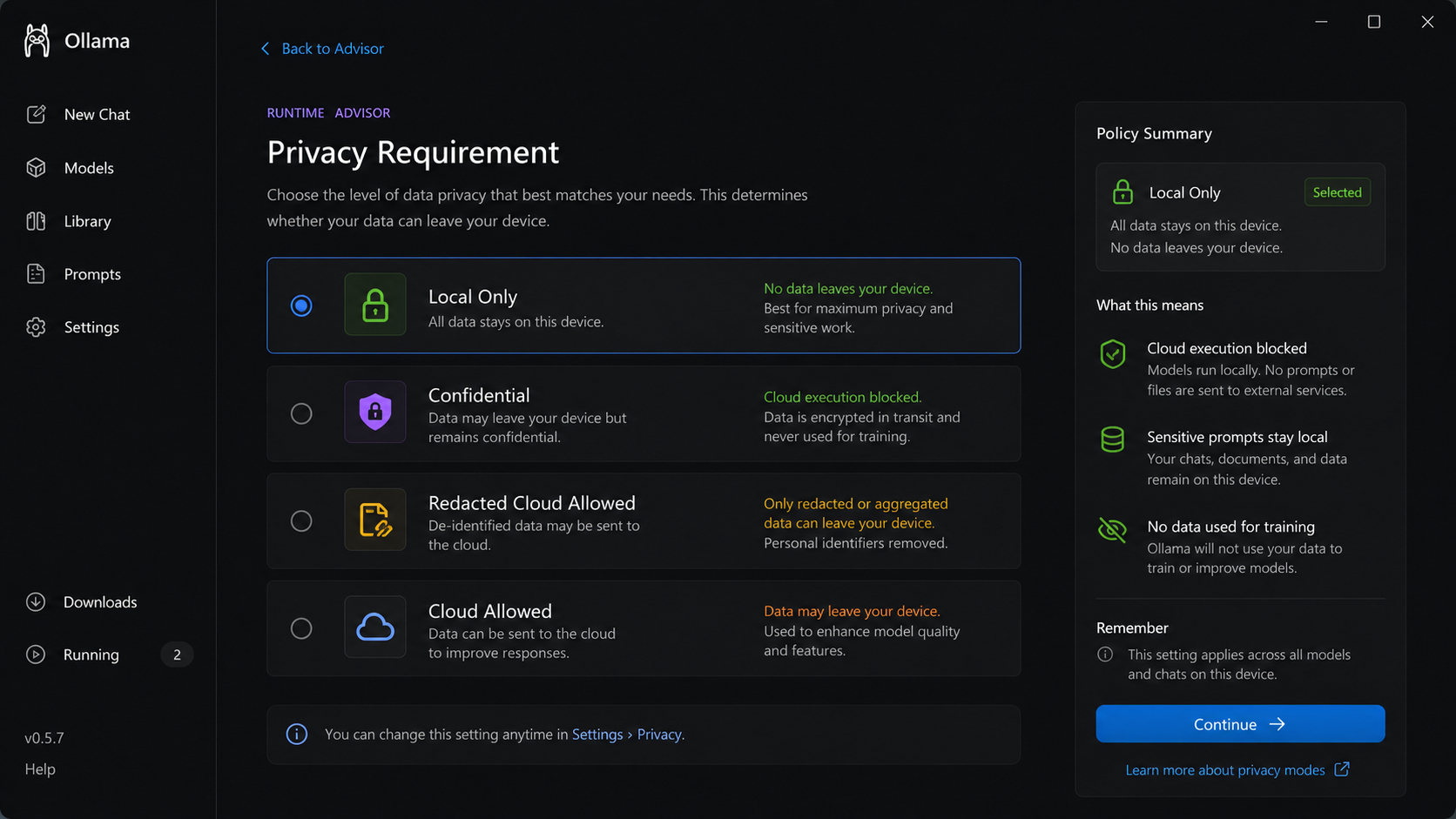The width and height of the screenshot is (1456, 819).
Task: Click the Prompts document icon
Action: point(36,274)
